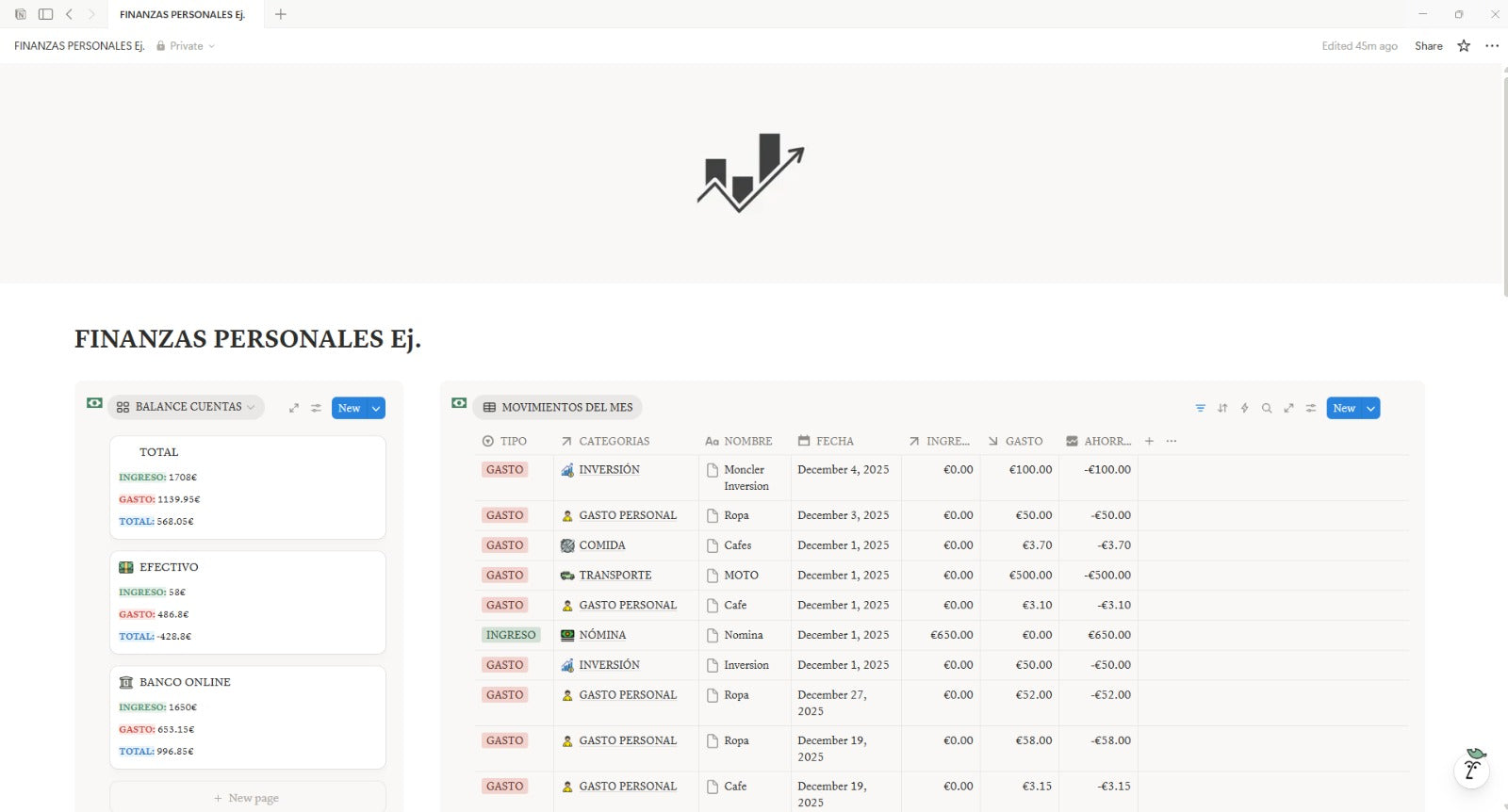Screen dimensions: 1508x812
Task: Open the AHORR... column header menu
Action: click(1098, 441)
